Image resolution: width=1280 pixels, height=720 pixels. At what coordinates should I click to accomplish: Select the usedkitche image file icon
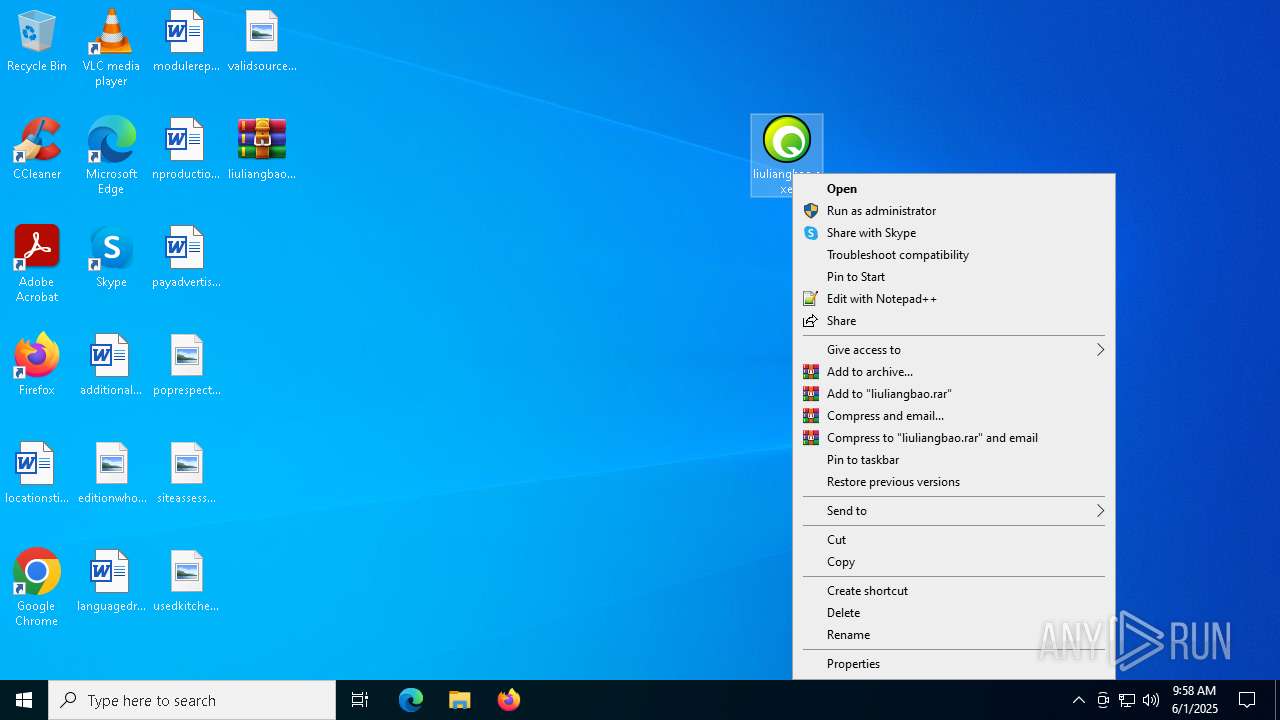[186, 582]
